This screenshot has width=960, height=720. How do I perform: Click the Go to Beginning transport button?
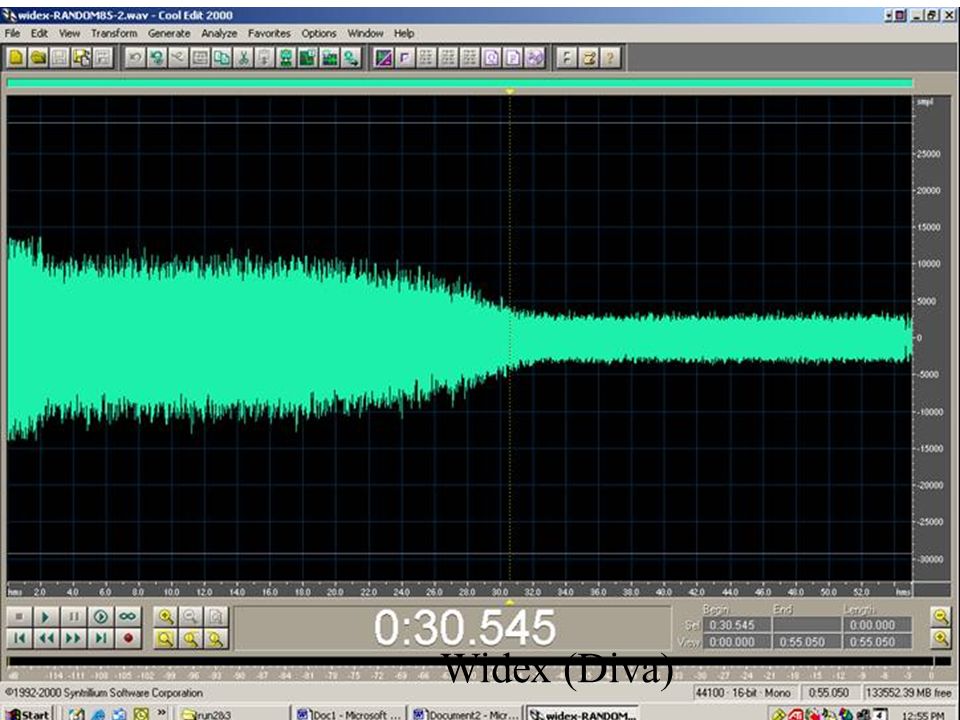click(x=19, y=639)
